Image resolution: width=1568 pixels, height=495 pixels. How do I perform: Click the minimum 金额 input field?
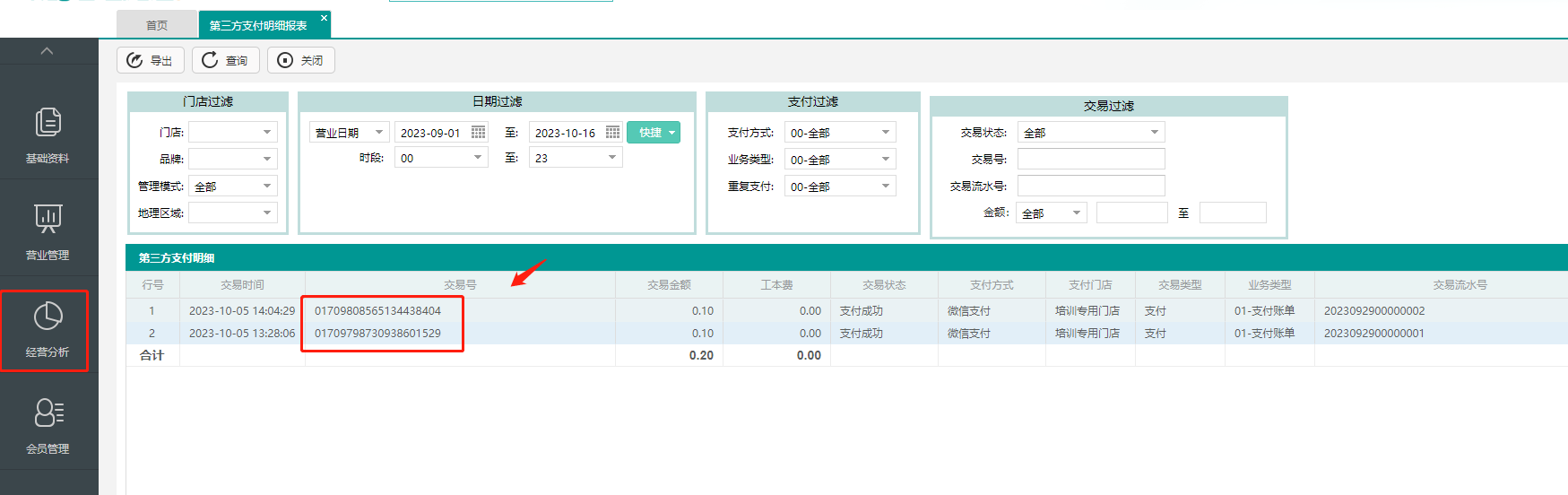1131,213
